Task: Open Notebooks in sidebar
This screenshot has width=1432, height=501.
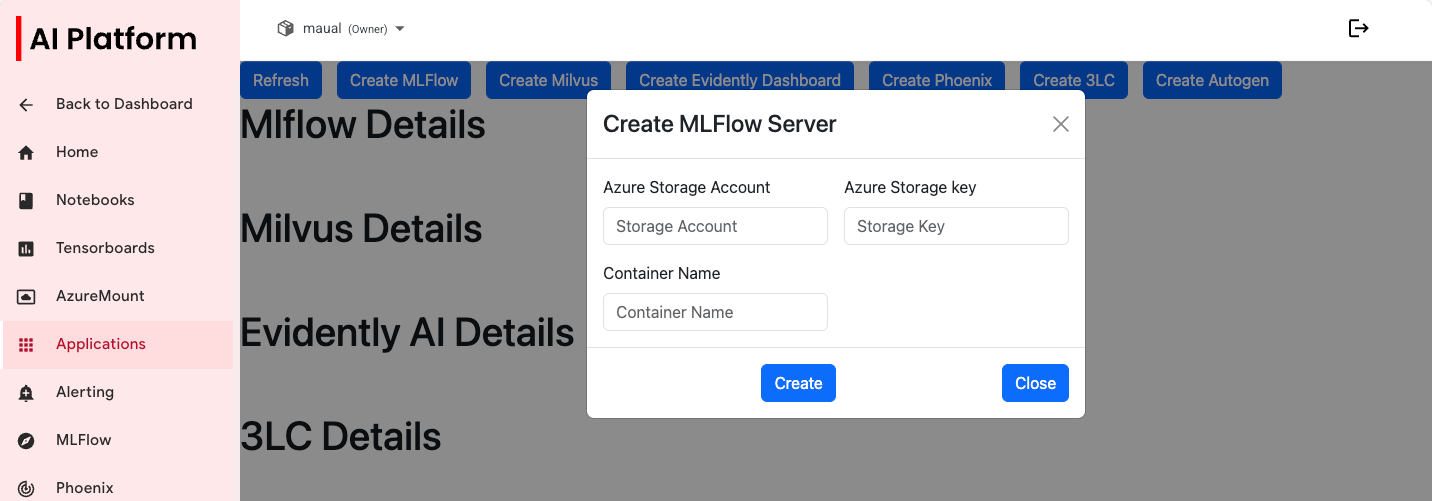Action: click(x=119, y=200)
